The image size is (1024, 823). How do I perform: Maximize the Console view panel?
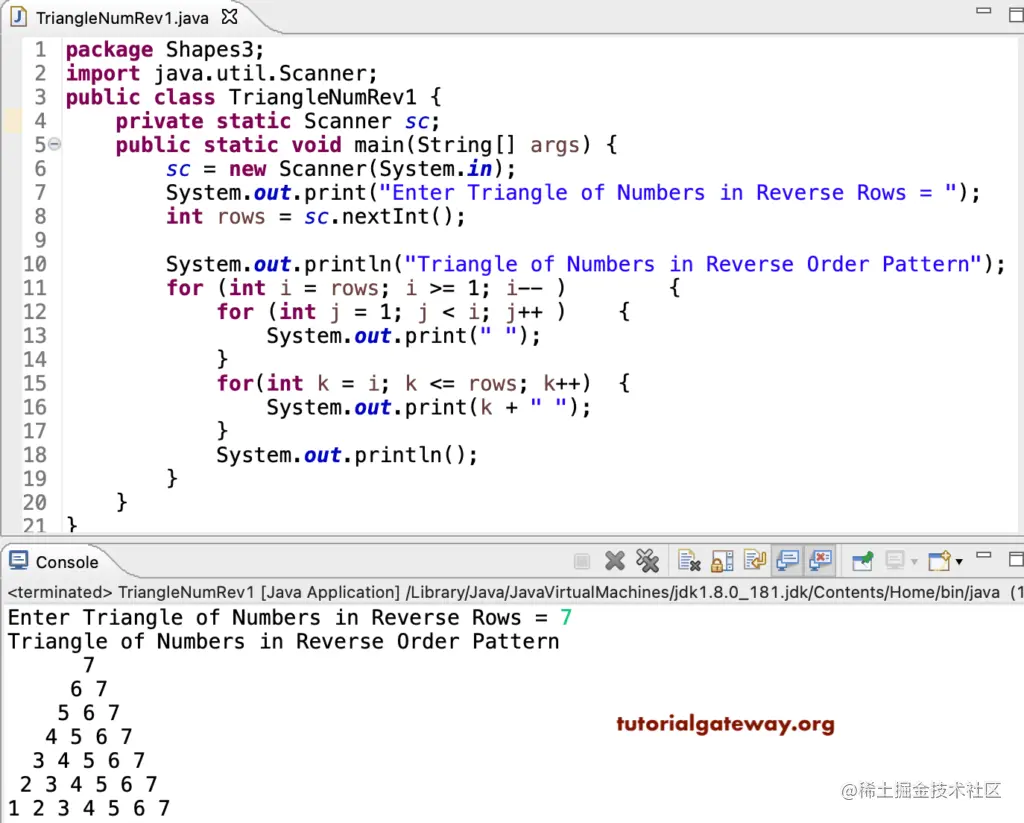[1016, 559]
